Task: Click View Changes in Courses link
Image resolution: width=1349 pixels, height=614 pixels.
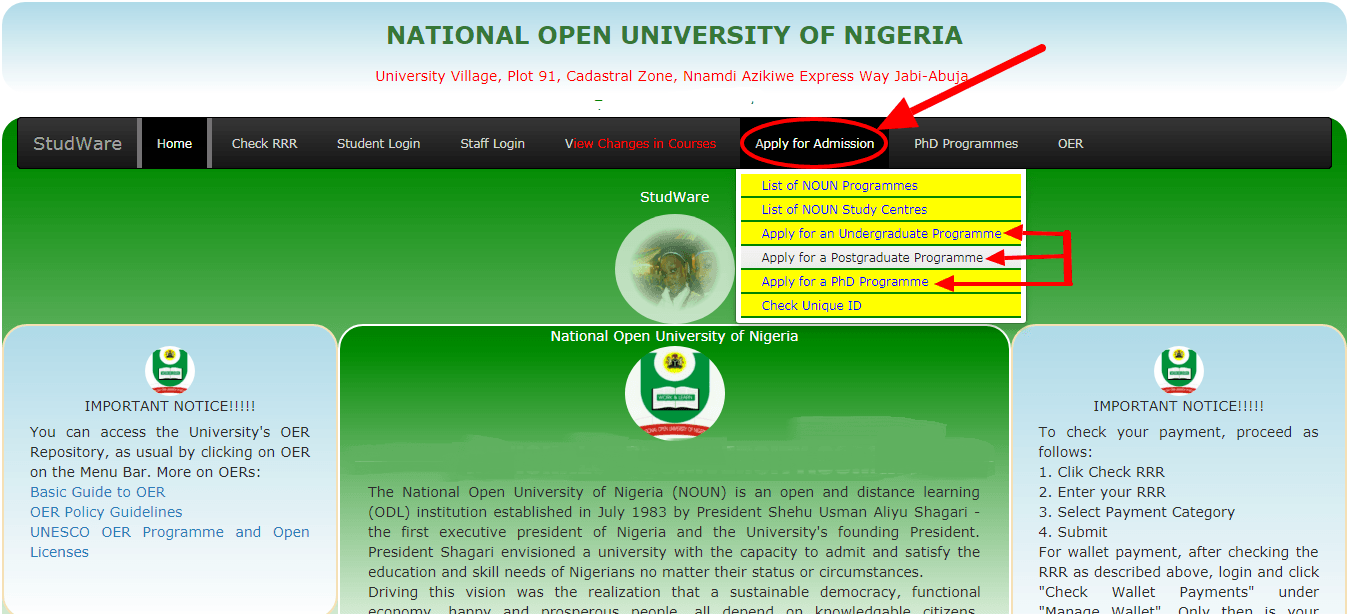Action: [x=641, y=143]
